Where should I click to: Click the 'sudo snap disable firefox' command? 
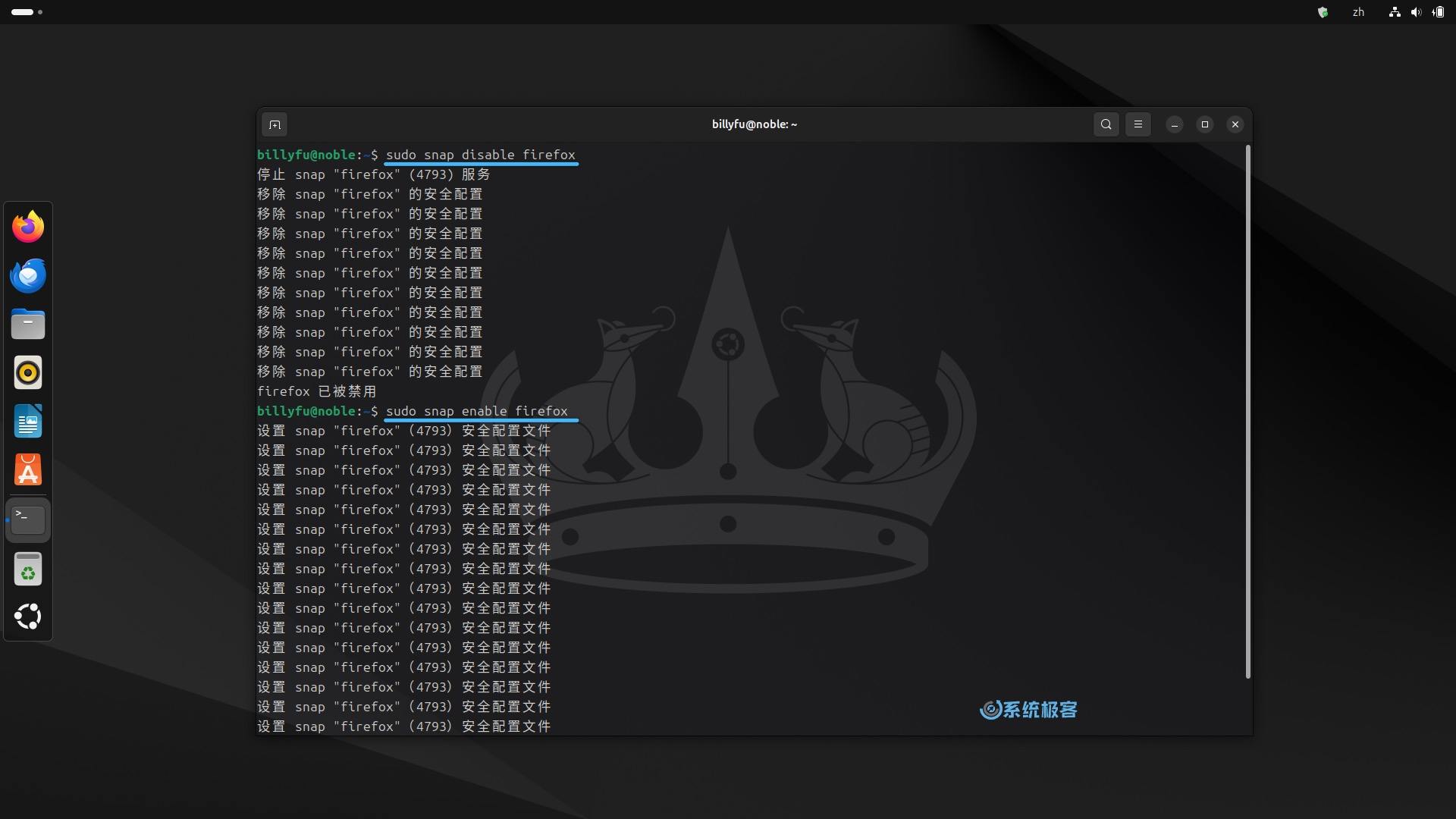point(481,155)
